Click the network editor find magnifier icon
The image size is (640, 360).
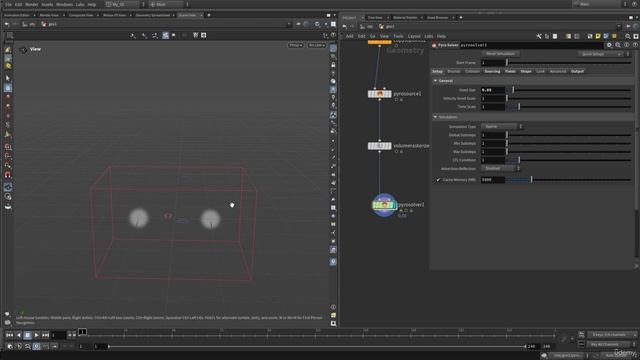628,36
